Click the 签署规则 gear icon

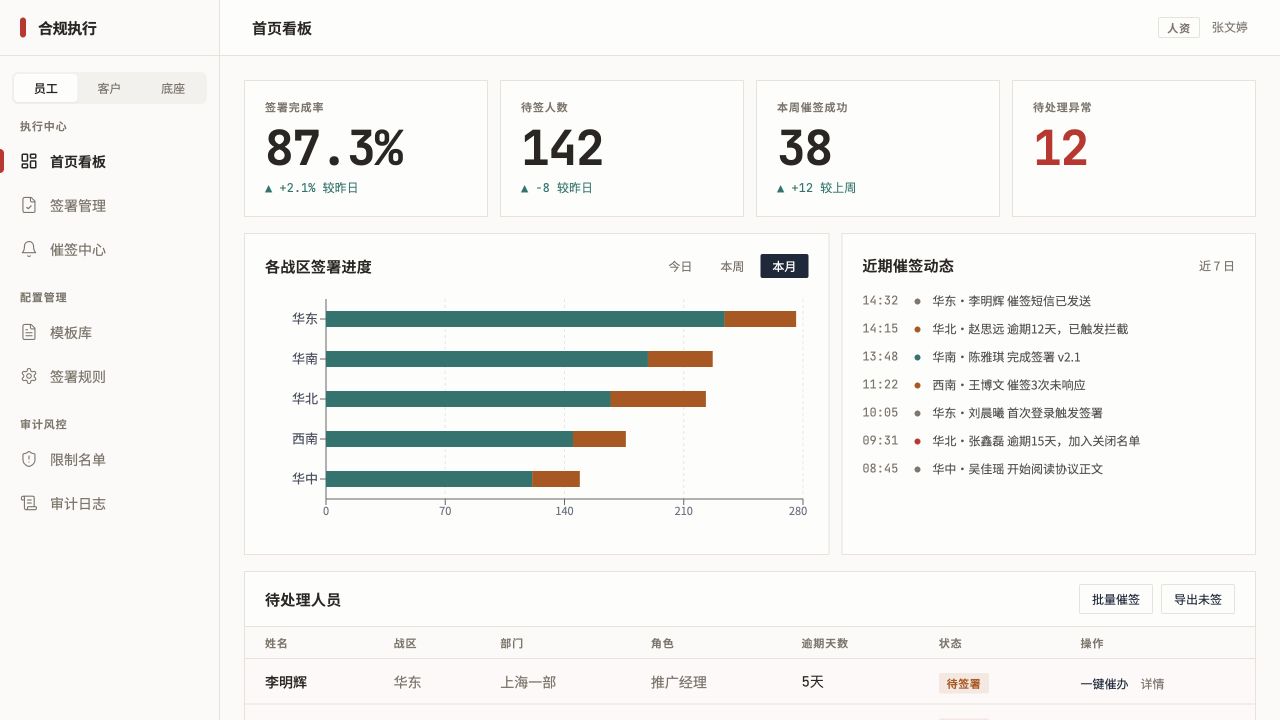click(x=29, y=376)
